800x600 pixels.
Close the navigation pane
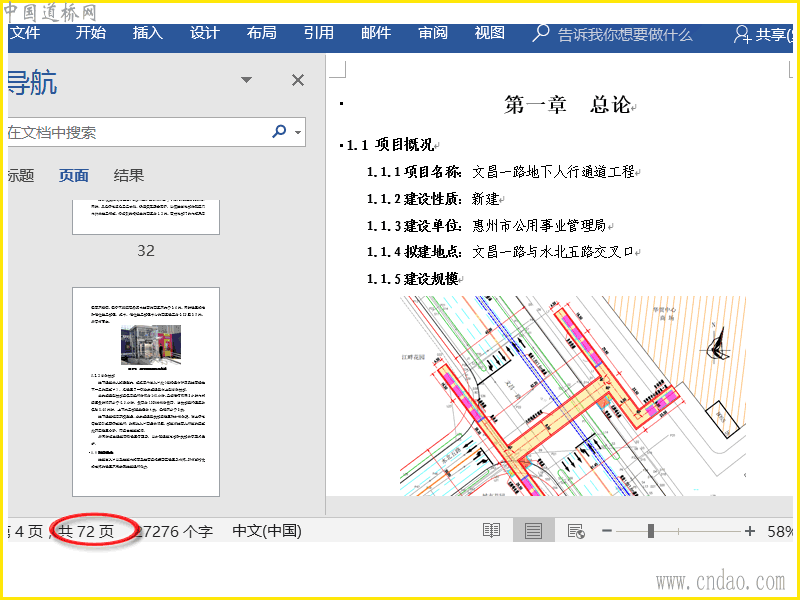(297, 81)
